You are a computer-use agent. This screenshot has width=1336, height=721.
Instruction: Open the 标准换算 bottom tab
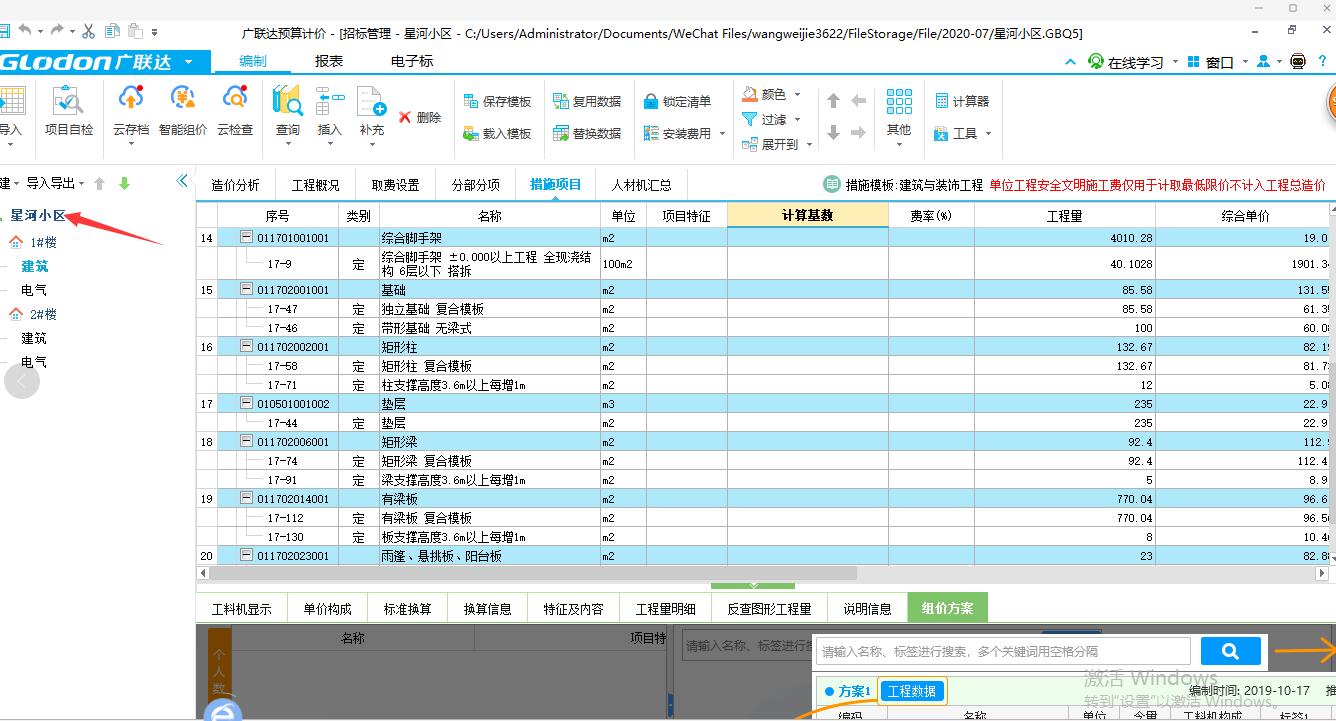[x=407, y=608]
